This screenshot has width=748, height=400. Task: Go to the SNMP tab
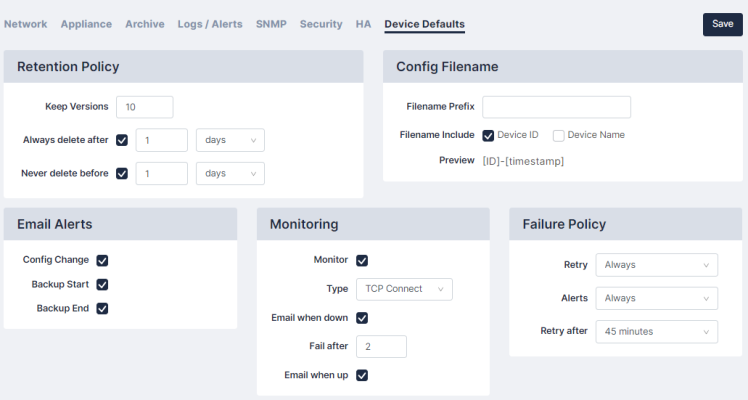271,24
